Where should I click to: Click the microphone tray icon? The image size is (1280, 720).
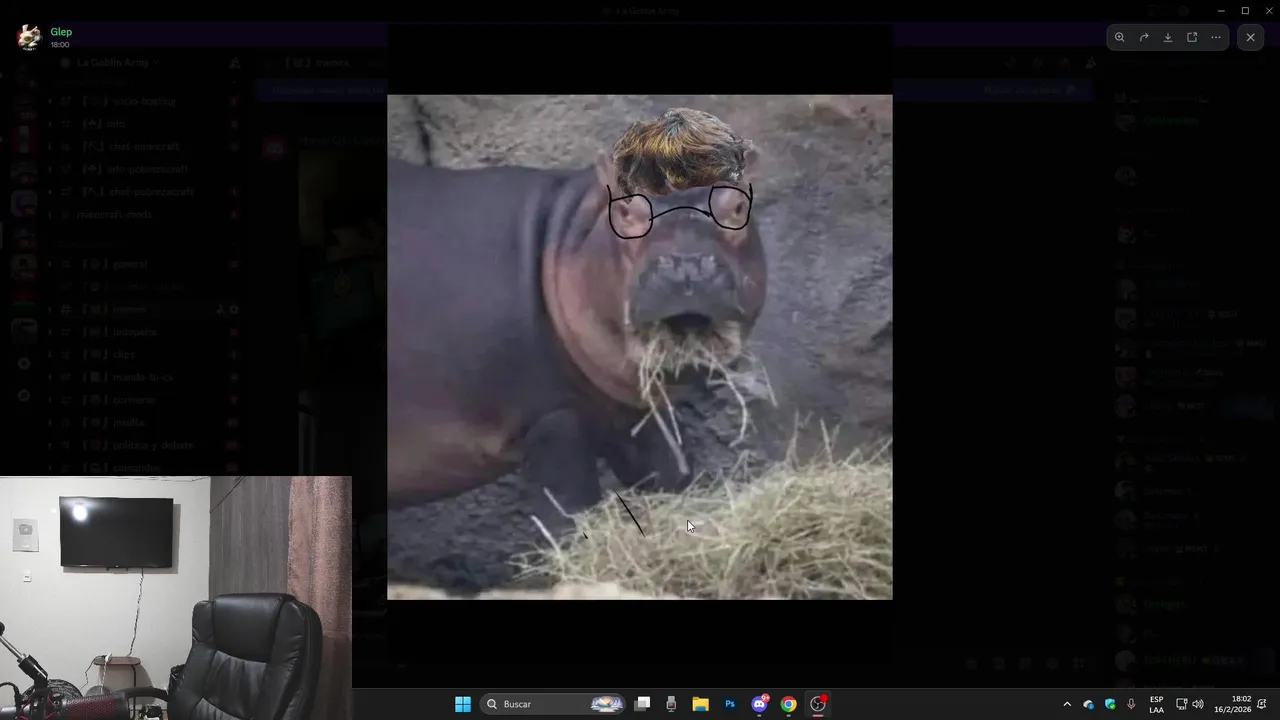tap(1131, 704)
